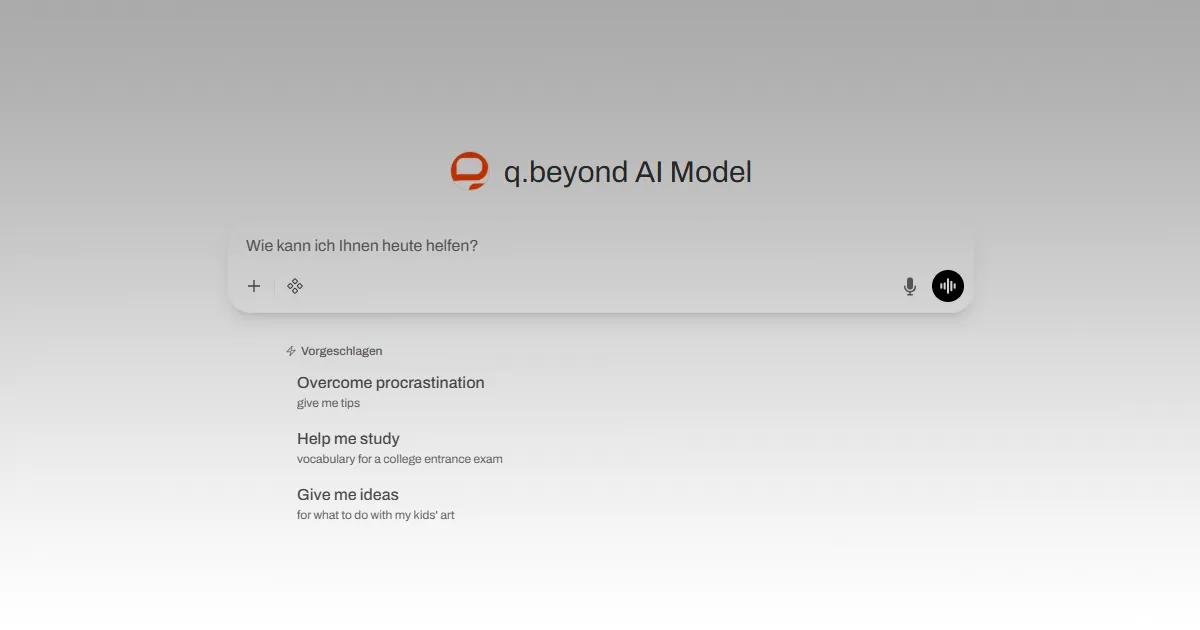The height and width of the screenshot is (630, 1200).
Task: Choose the Help me study prompt
Action: coord(348,439)
